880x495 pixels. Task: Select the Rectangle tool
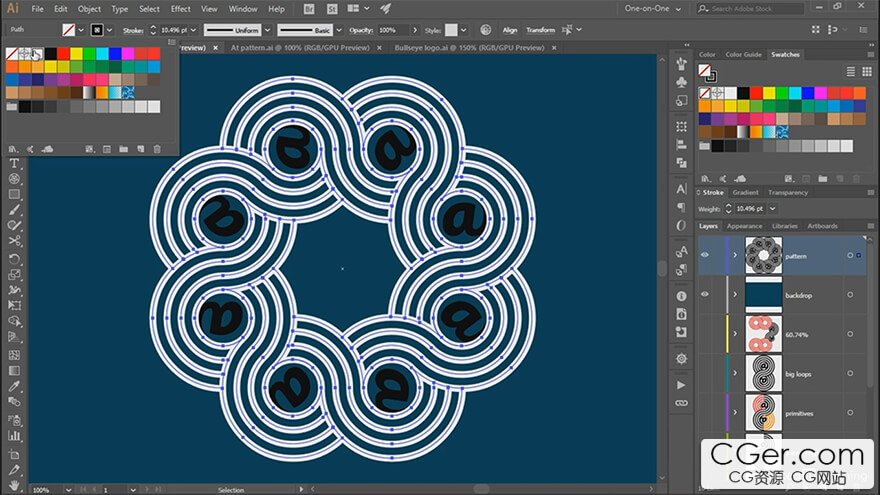pyautogui.click(x=15, y=194)
